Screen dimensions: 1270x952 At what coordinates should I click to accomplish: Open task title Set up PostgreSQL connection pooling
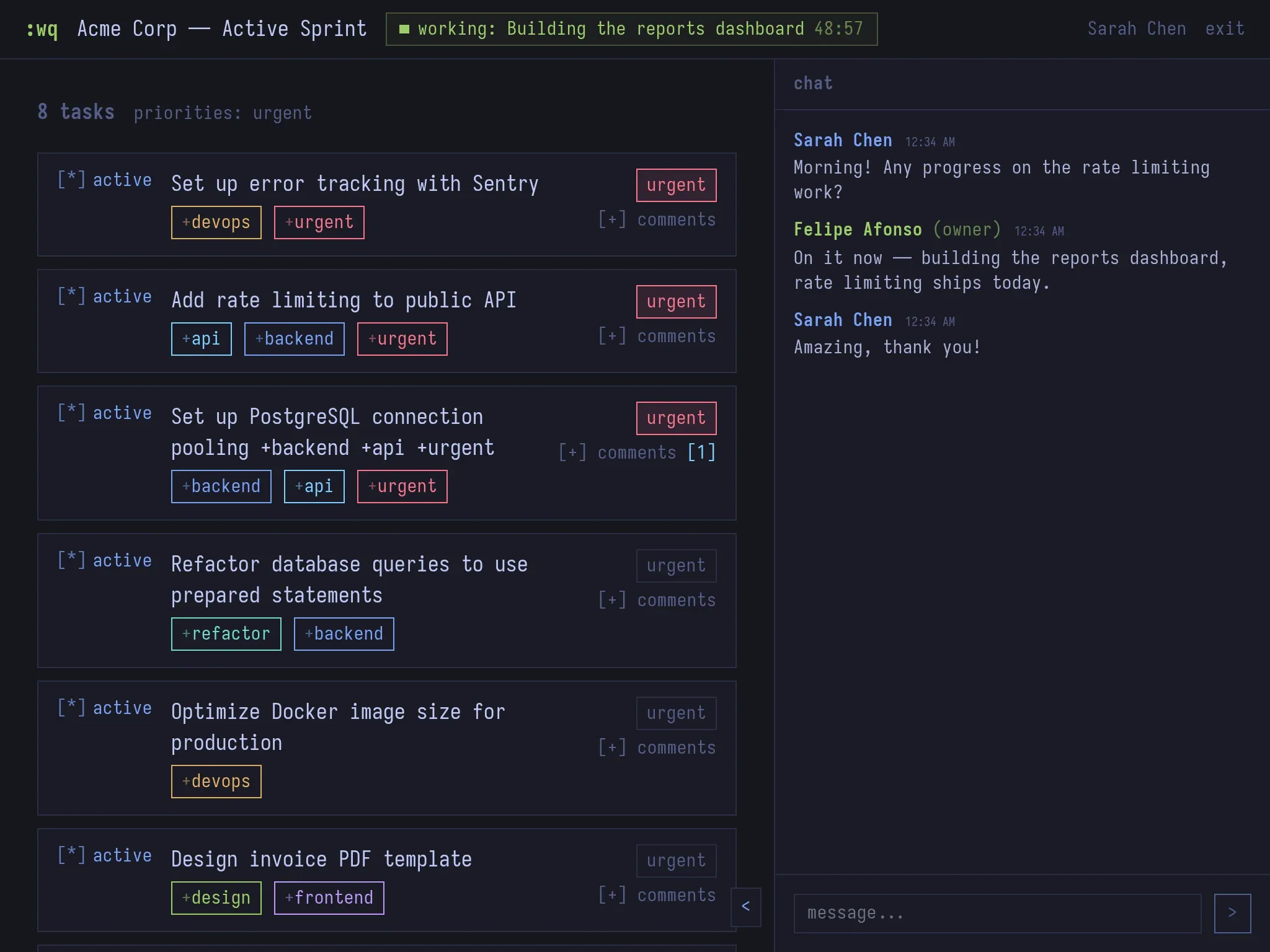coord(333,432)
